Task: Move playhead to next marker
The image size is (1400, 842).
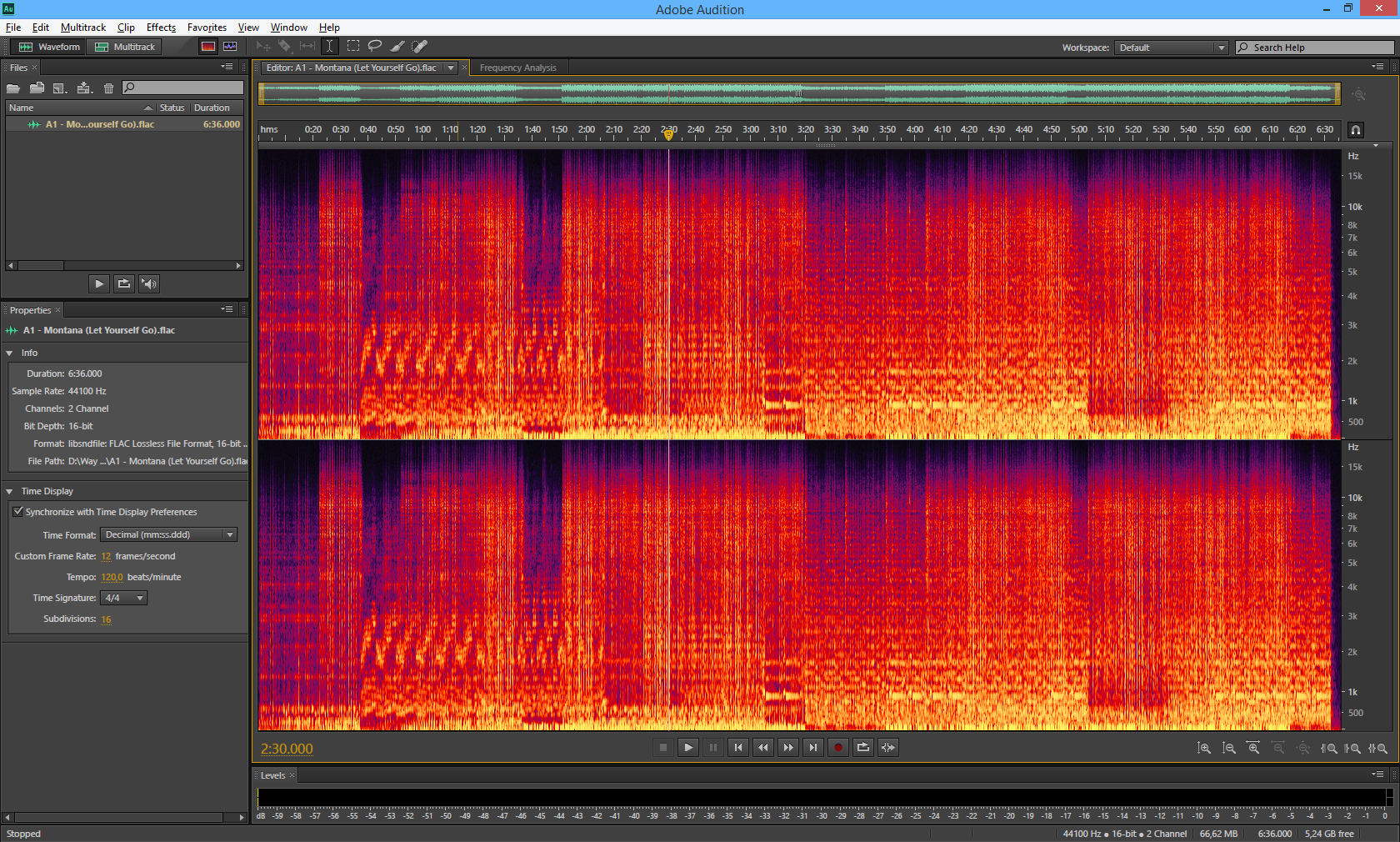Action: 813,748
